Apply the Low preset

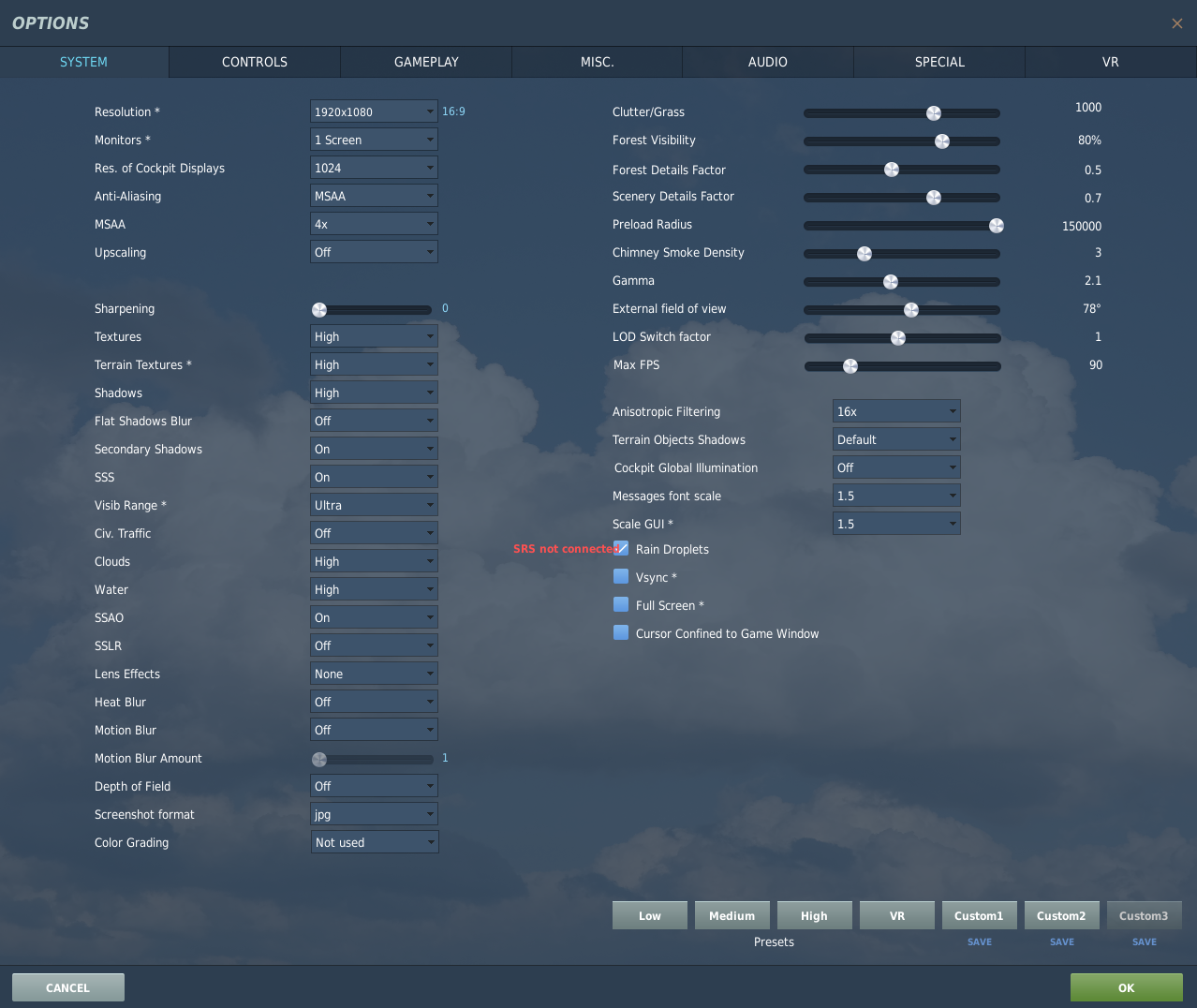[x=650, y=915]
